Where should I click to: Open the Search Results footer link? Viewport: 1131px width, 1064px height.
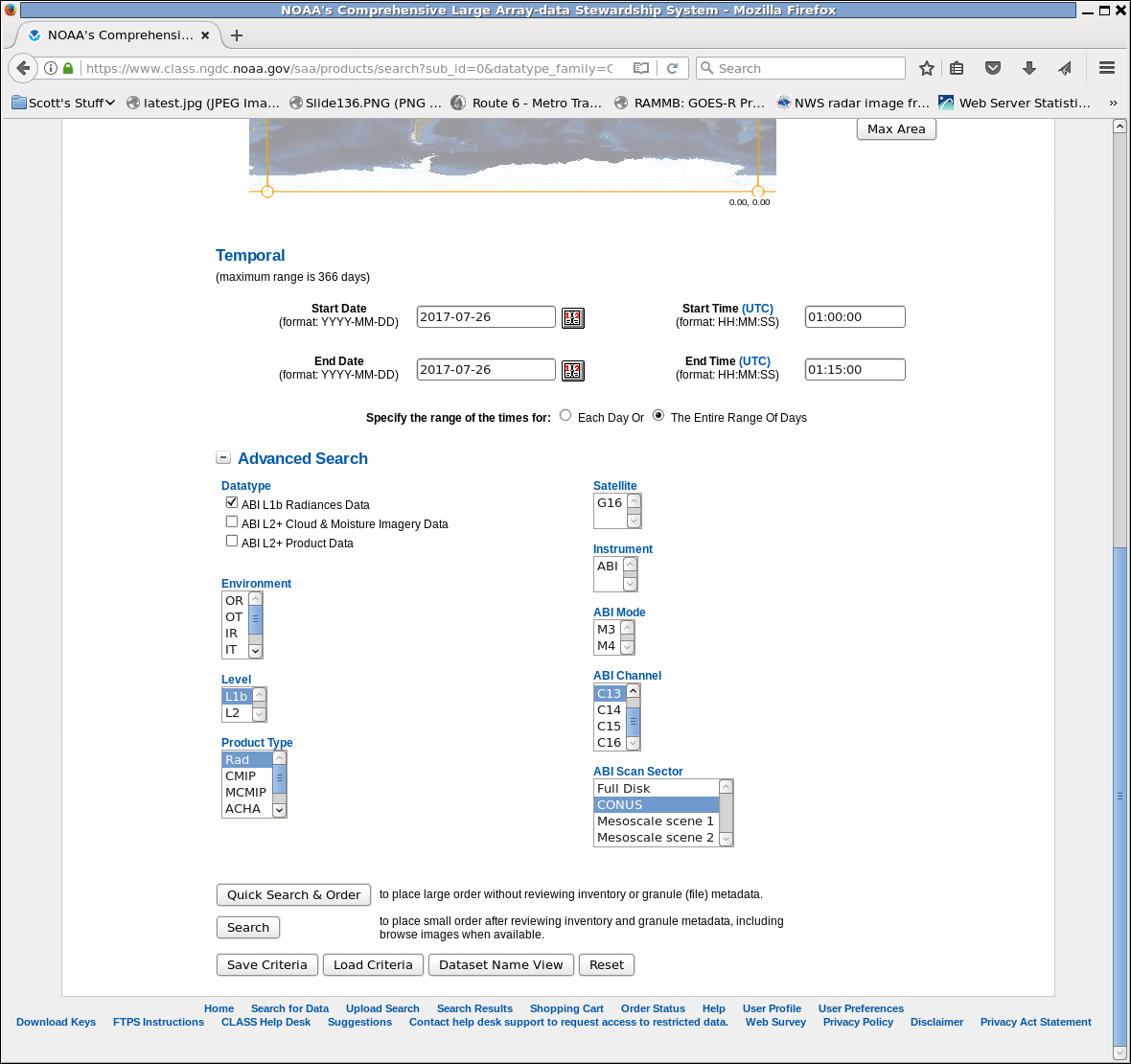click(474, 1008)
